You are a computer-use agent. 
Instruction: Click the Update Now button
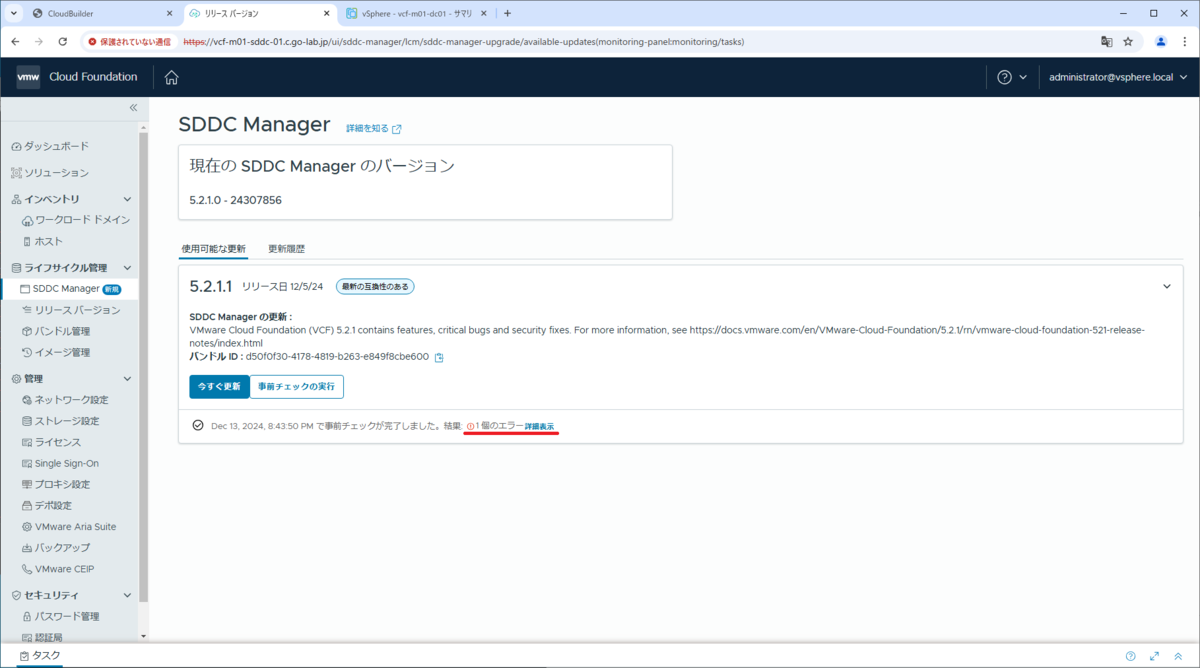(x=219, y=386)
